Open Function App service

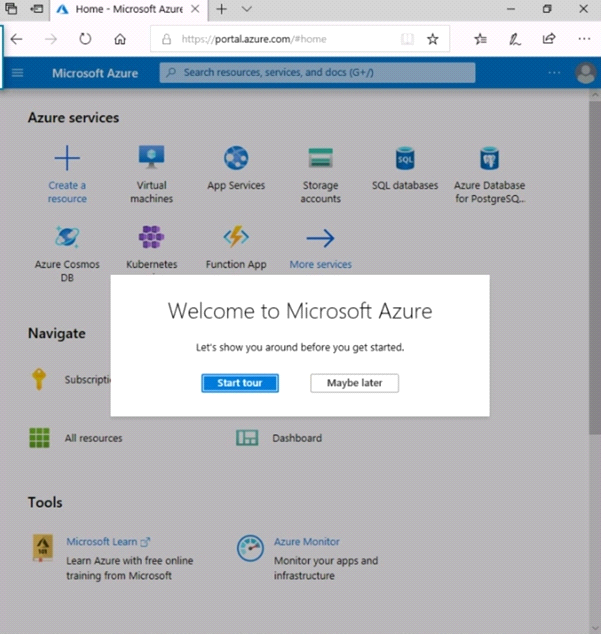(x=236, y=247)
